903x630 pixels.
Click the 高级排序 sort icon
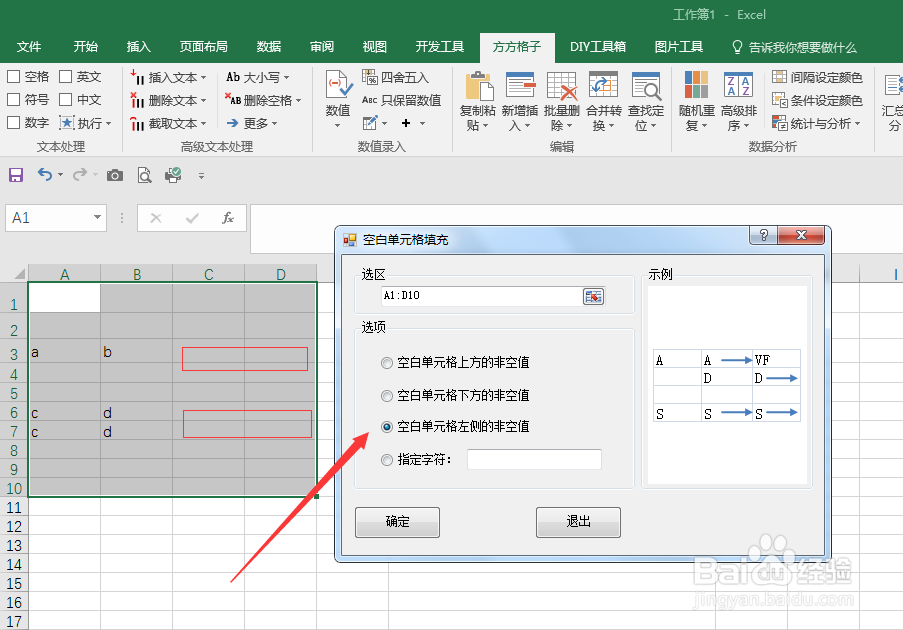click(x=738, y=85)
